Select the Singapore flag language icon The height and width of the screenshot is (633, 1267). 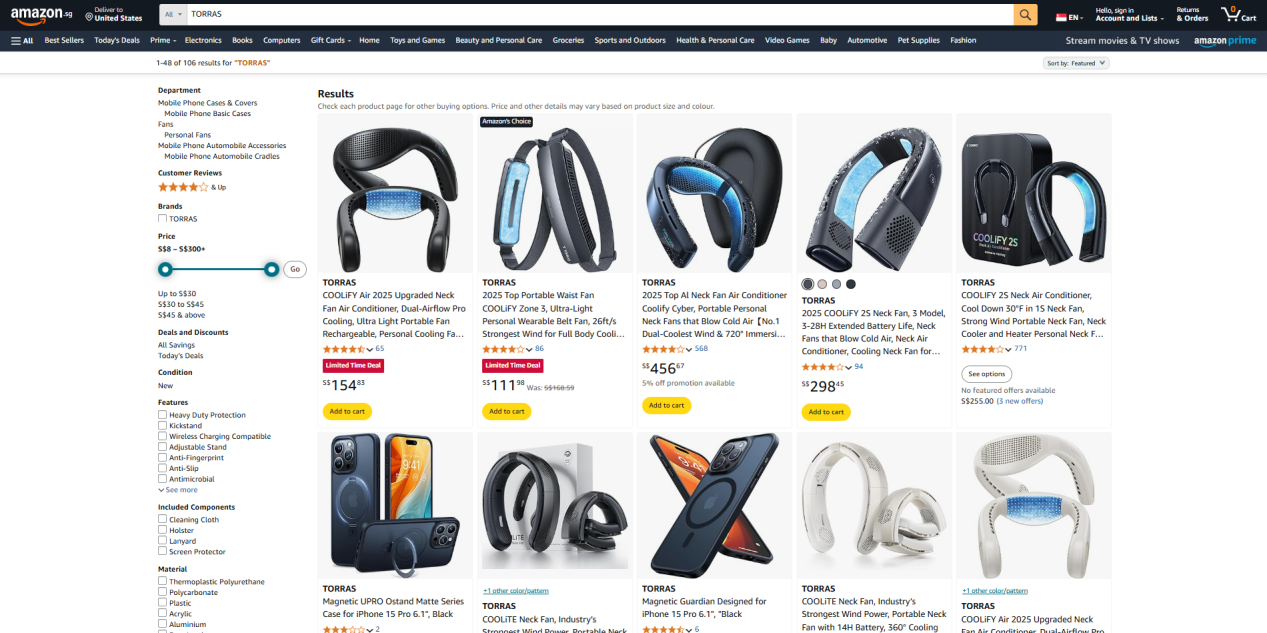click(1061, 17)
